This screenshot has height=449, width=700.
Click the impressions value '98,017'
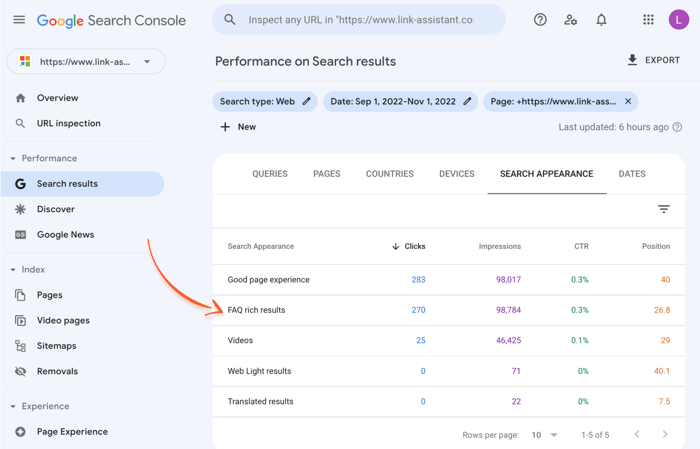(508, 280)
